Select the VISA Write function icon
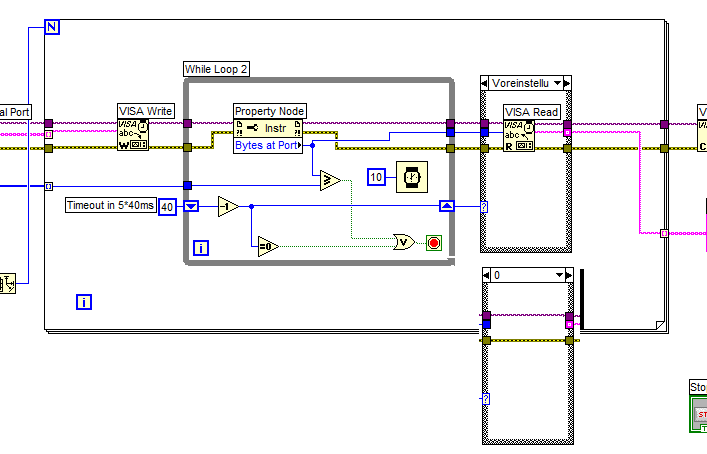 133,135
